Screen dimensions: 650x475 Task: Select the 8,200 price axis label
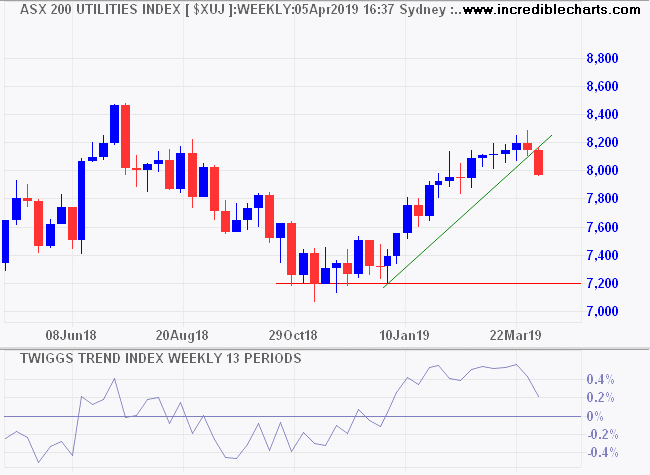tap(602, 142)
